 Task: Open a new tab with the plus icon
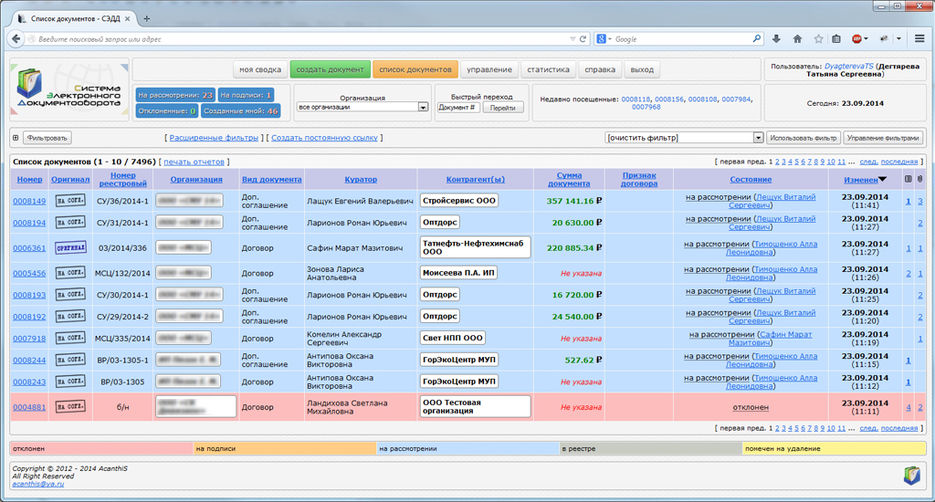tap(147, 18)
